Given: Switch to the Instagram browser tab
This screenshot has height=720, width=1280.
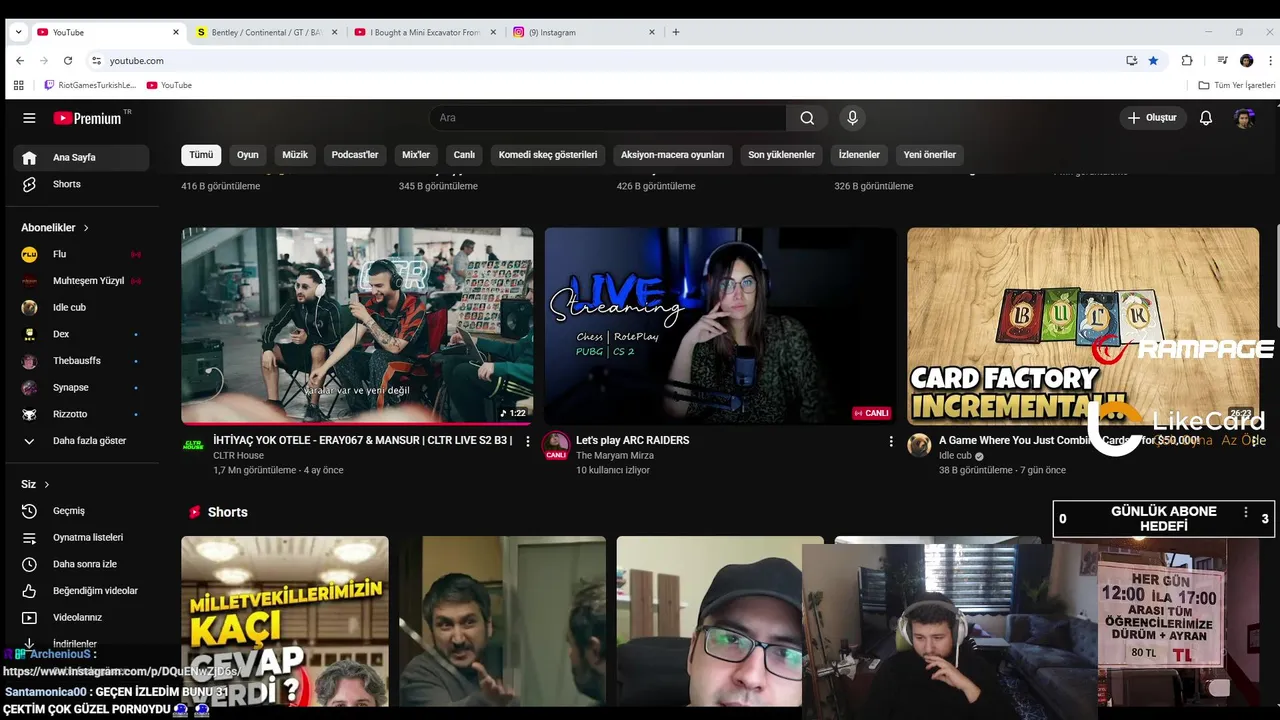Looking at the screenshot, I should coord(584,32).
